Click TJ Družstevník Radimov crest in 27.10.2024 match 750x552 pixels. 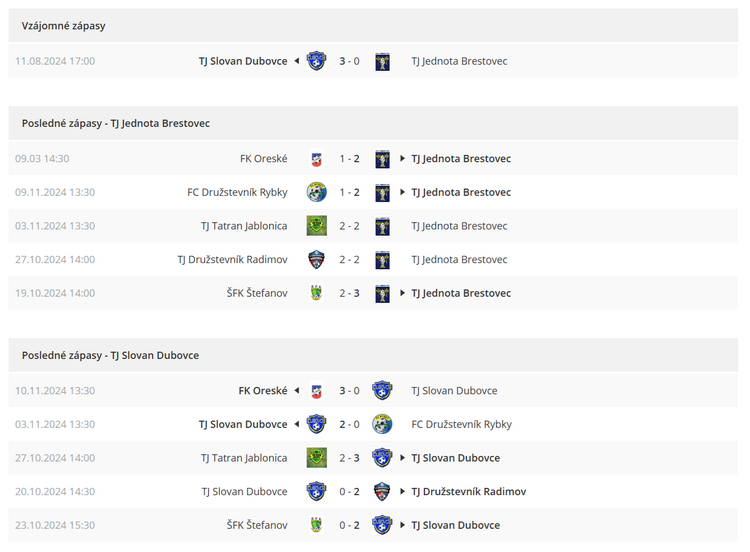[316, 259]
